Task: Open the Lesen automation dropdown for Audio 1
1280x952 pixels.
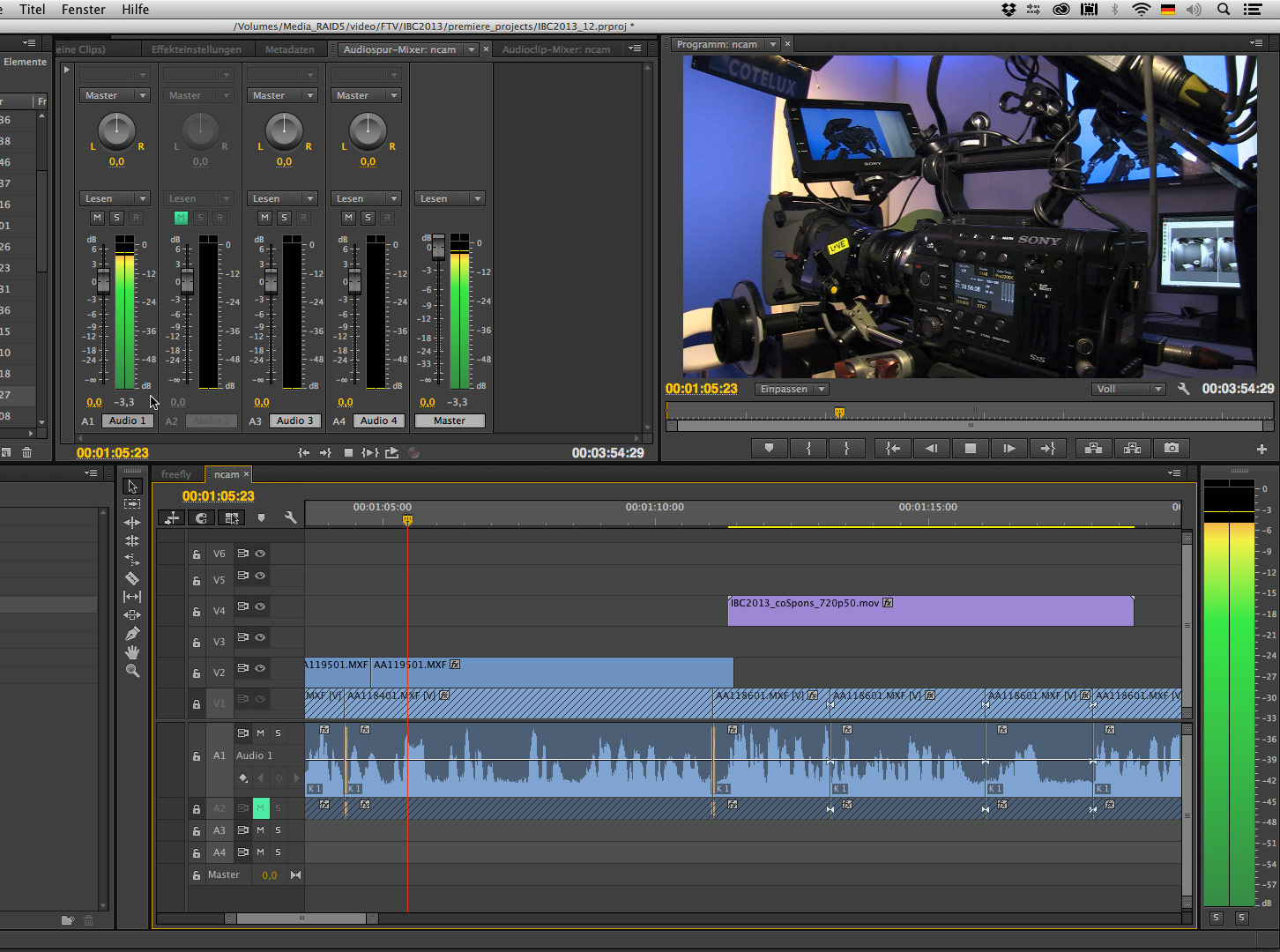Action: 115,198
